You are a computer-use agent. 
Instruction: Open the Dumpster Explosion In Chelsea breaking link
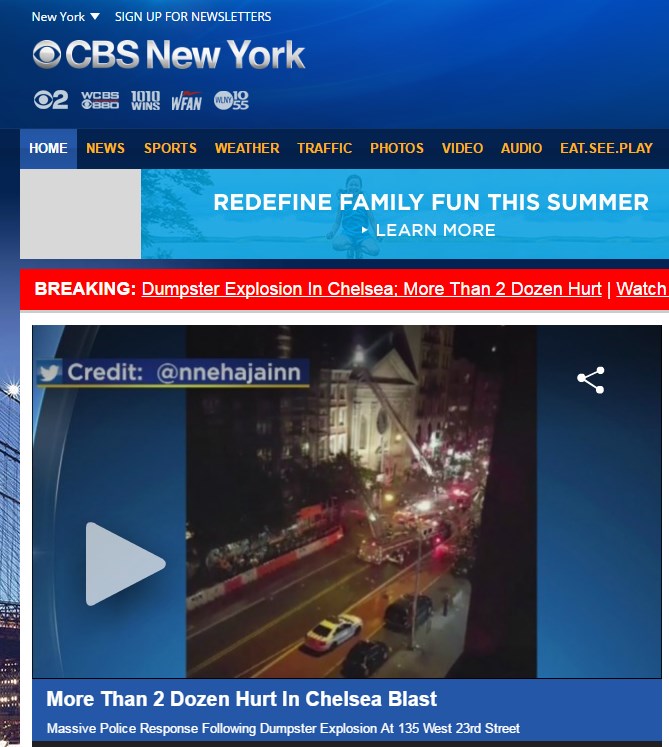click(x=372, y=289)
